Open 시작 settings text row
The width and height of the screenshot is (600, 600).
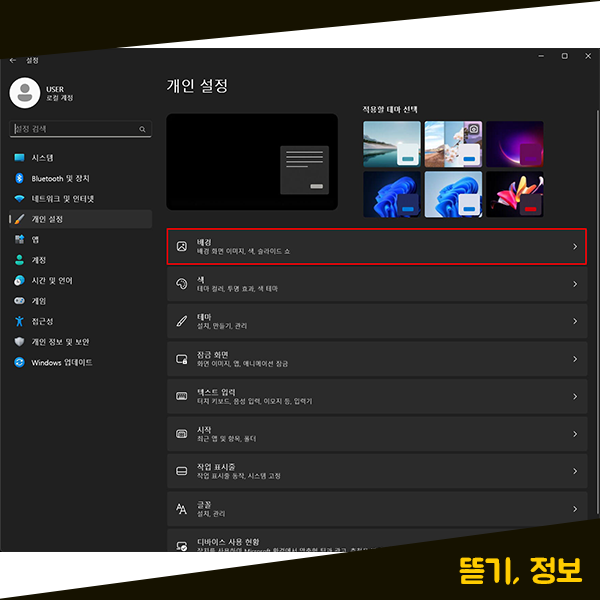pos(377,434)
